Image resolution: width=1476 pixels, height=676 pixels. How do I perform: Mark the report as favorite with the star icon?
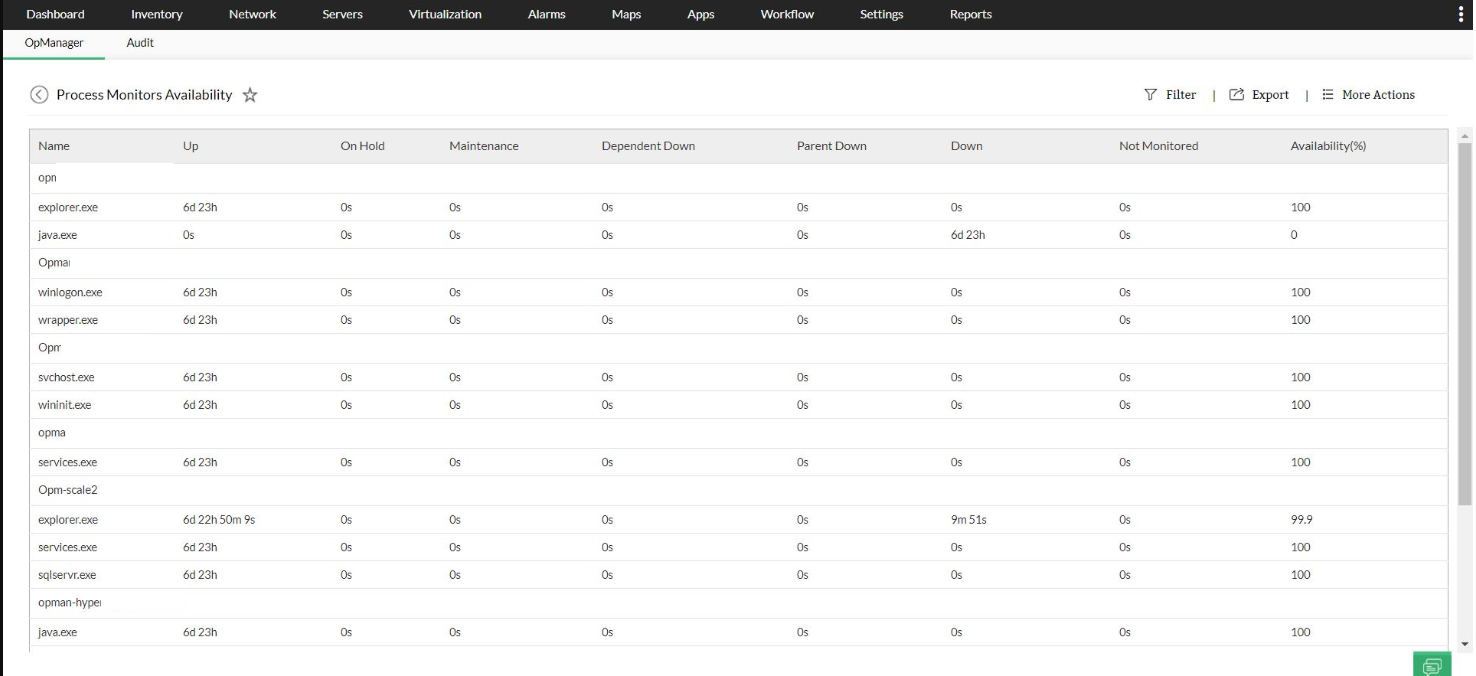pyautogui.click(x=249, y=95)
